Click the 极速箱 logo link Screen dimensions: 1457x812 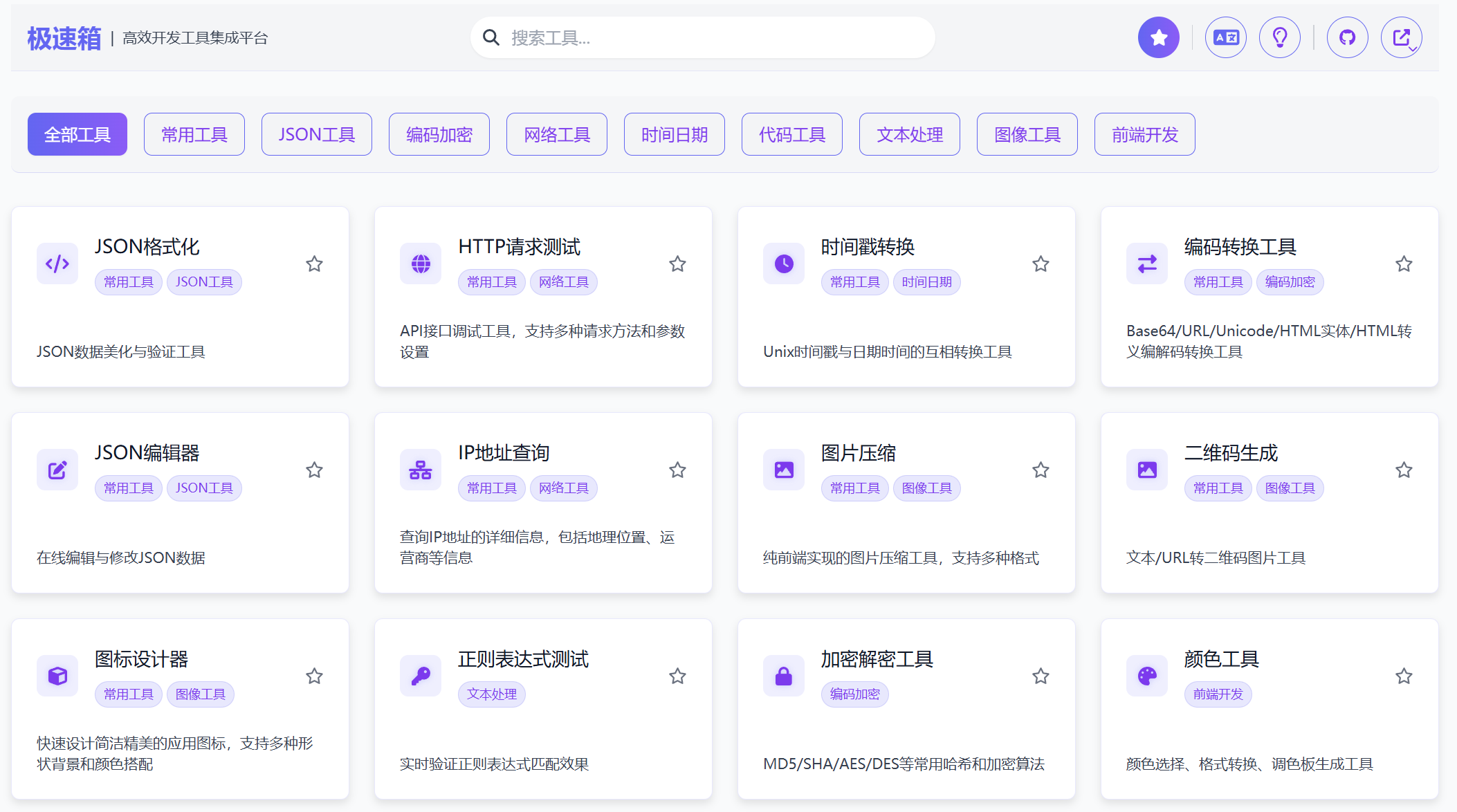[x=64, y=38]
